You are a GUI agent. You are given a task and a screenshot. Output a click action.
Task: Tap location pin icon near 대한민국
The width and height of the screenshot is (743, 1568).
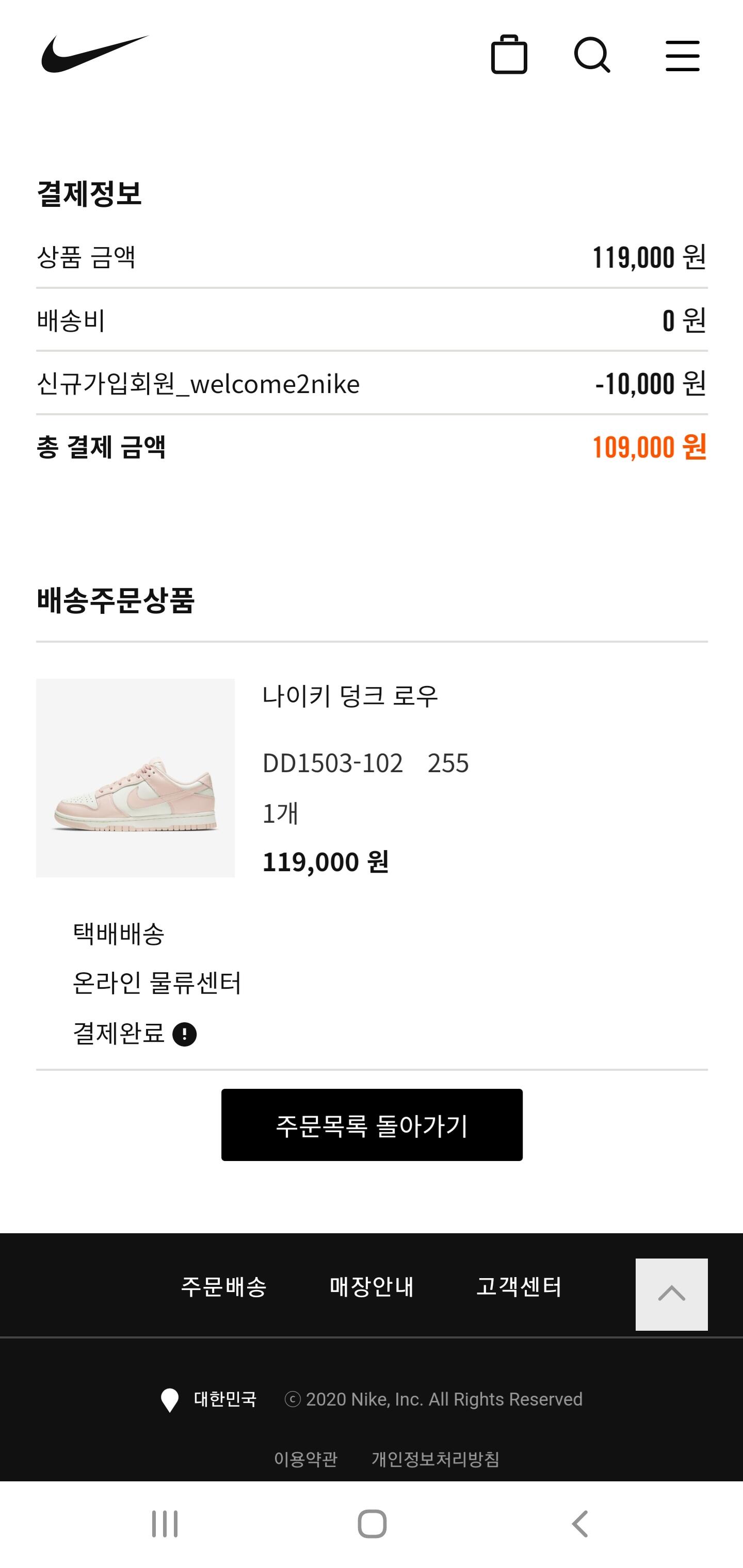click(x=169, y=1400)
